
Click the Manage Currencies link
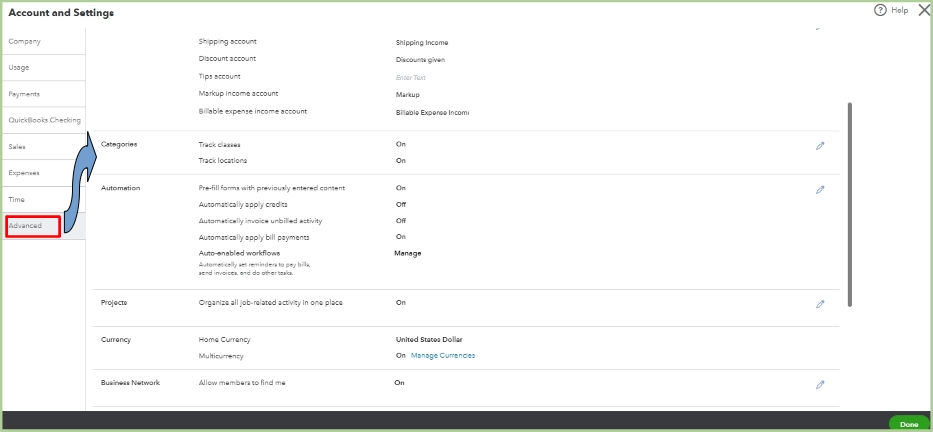pos(442,356)
